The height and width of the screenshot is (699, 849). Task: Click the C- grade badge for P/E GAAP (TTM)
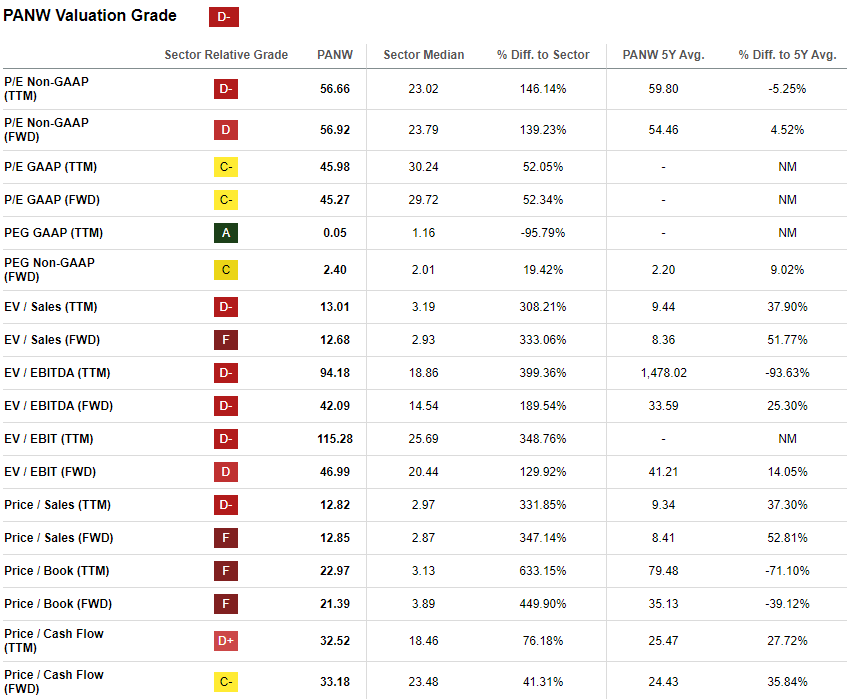point(226,167)
